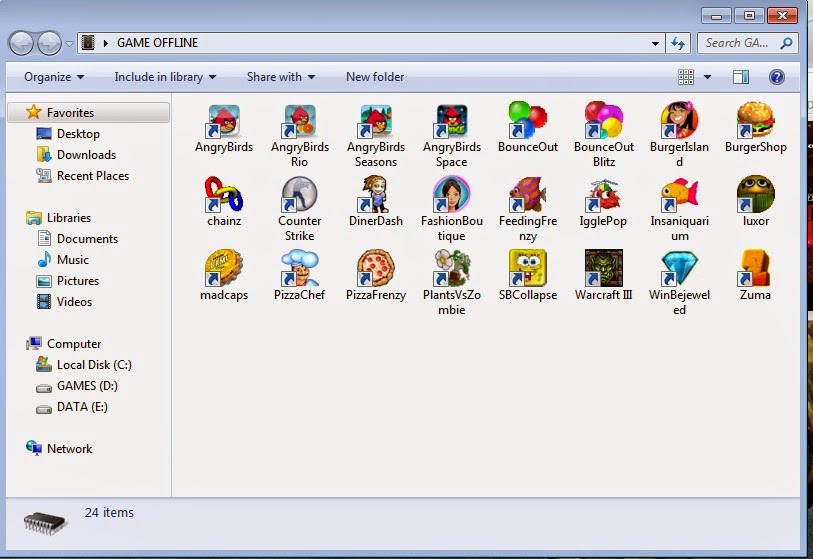Select Downloads in Favorites sidebar
Screen dimensions: 813x559
86,155
